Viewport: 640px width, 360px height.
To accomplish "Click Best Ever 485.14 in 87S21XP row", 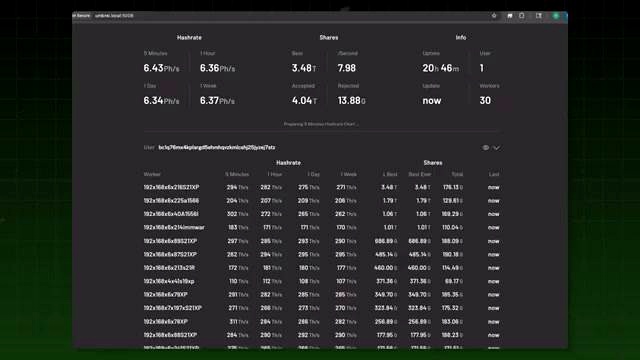I will tap(420, 254).
